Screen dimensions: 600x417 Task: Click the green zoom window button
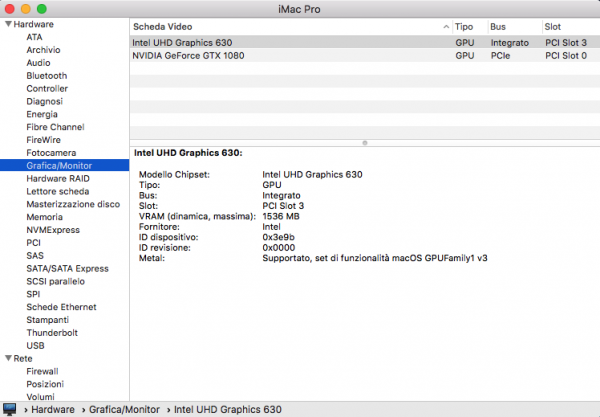[42, 9]
